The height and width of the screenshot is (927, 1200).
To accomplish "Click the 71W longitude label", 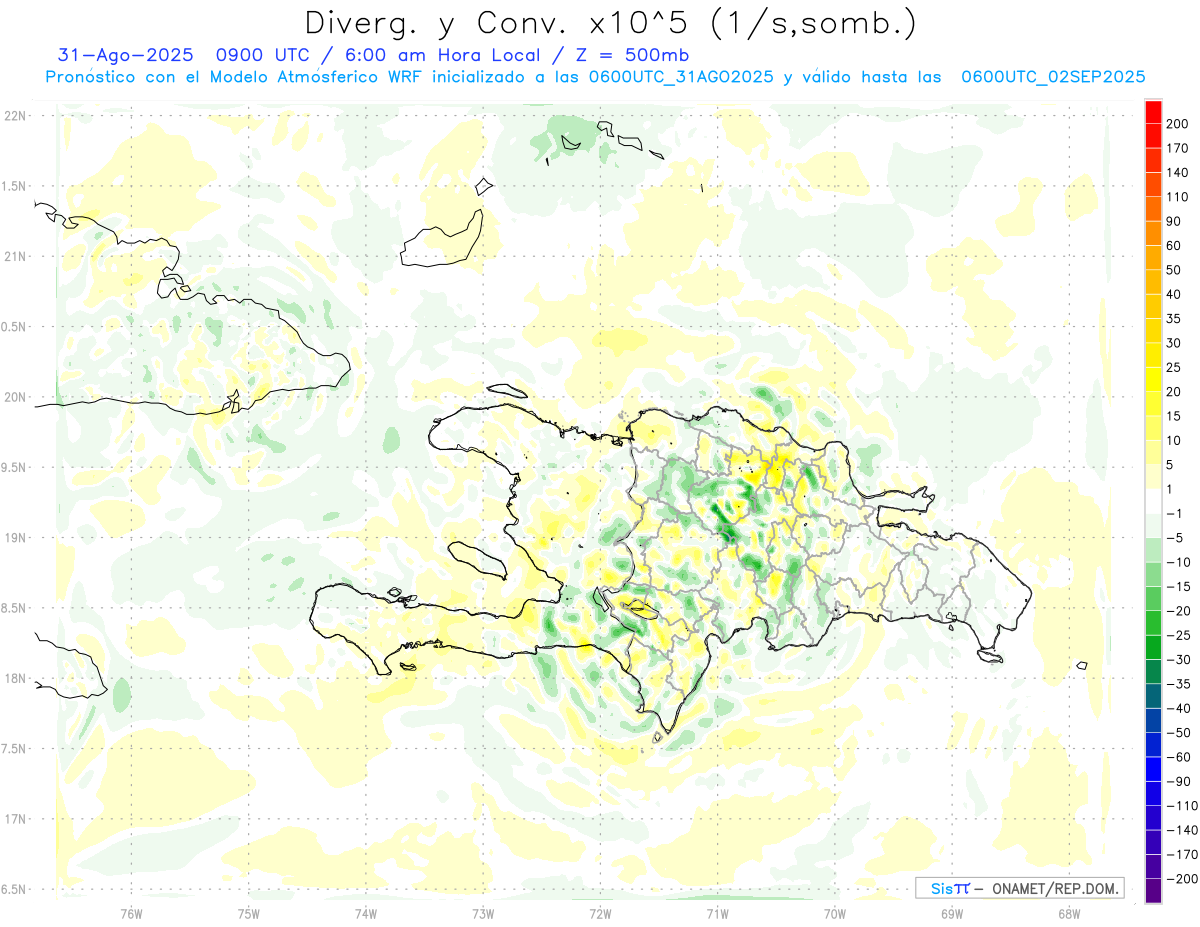I will tap(717, 914).
